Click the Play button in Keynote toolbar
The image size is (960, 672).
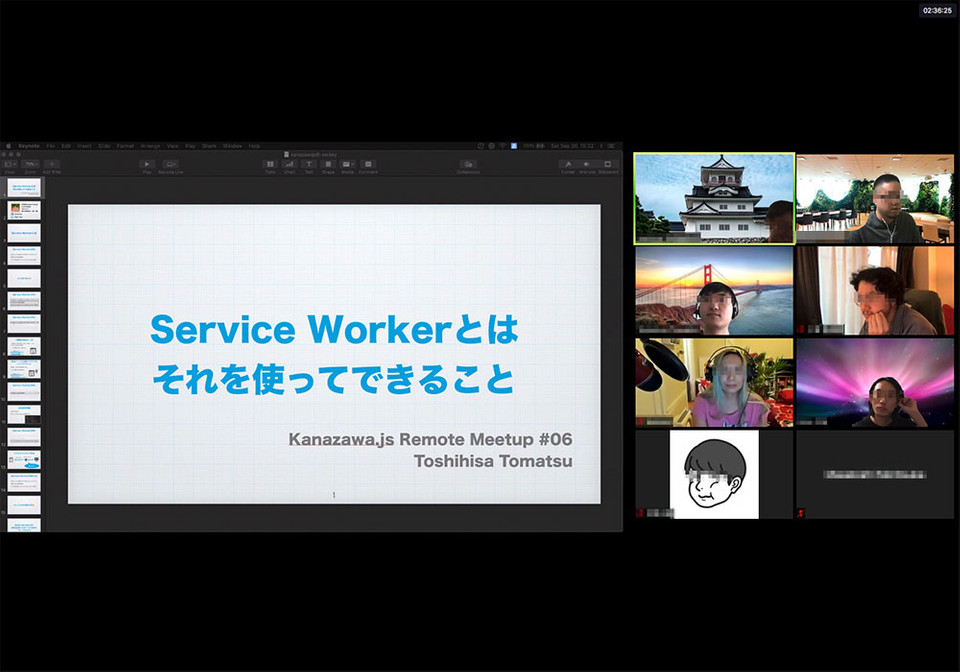tap(147, 164)
